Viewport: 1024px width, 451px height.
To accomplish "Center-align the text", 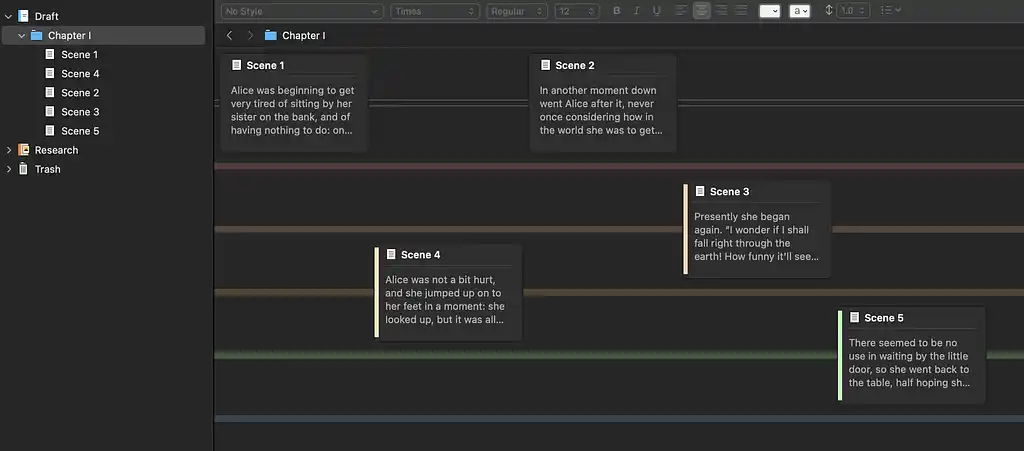I will [x=701, y=10].
